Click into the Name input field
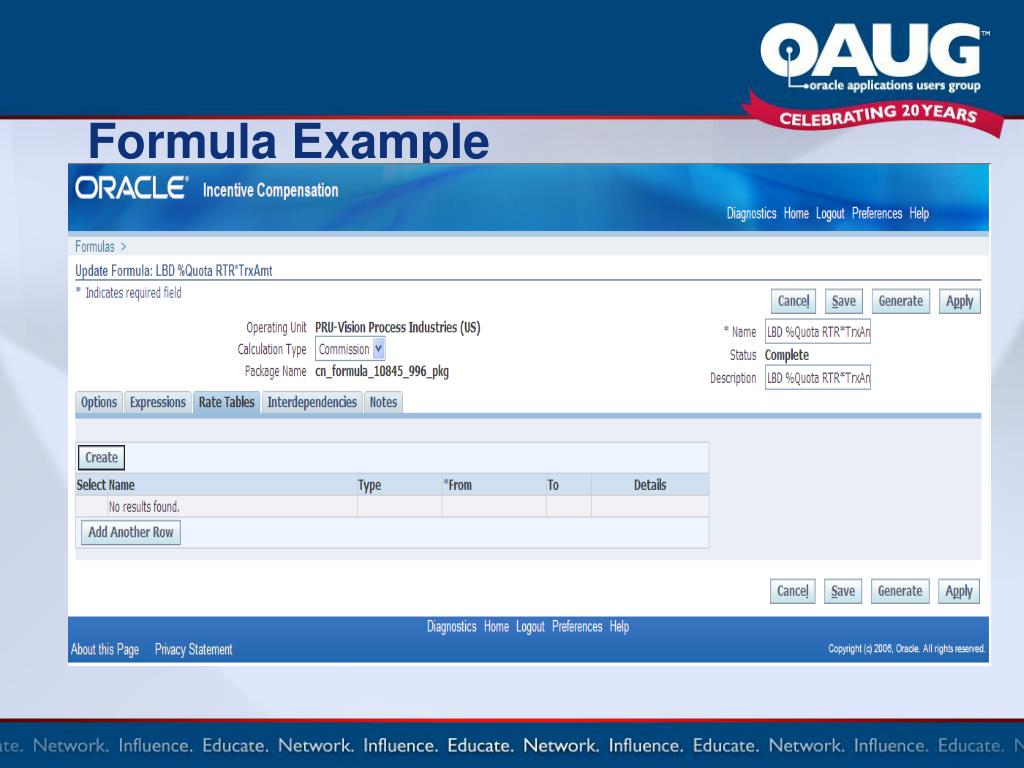Viewport: 1024px width, 768px height. coord(818,332)
